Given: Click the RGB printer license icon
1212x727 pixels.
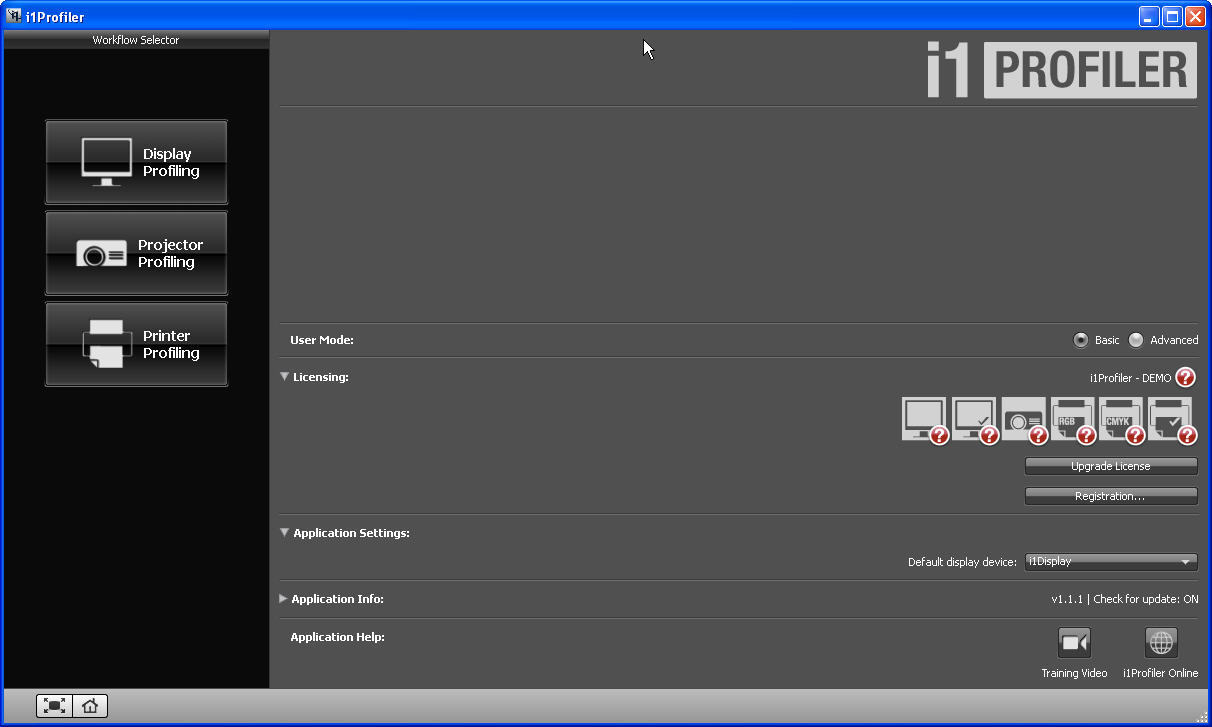Looking at the screenshot, I should point(1072,418).
